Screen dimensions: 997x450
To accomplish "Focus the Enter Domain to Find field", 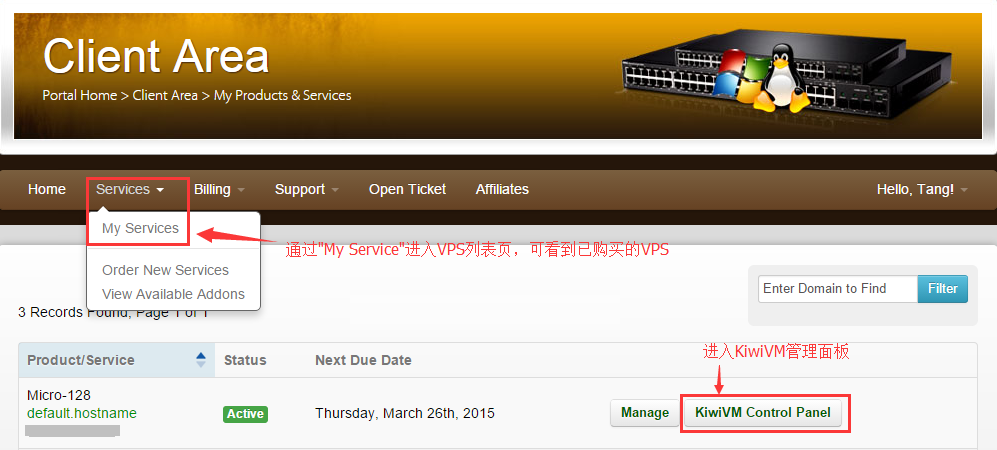I will tap(837, 289).
